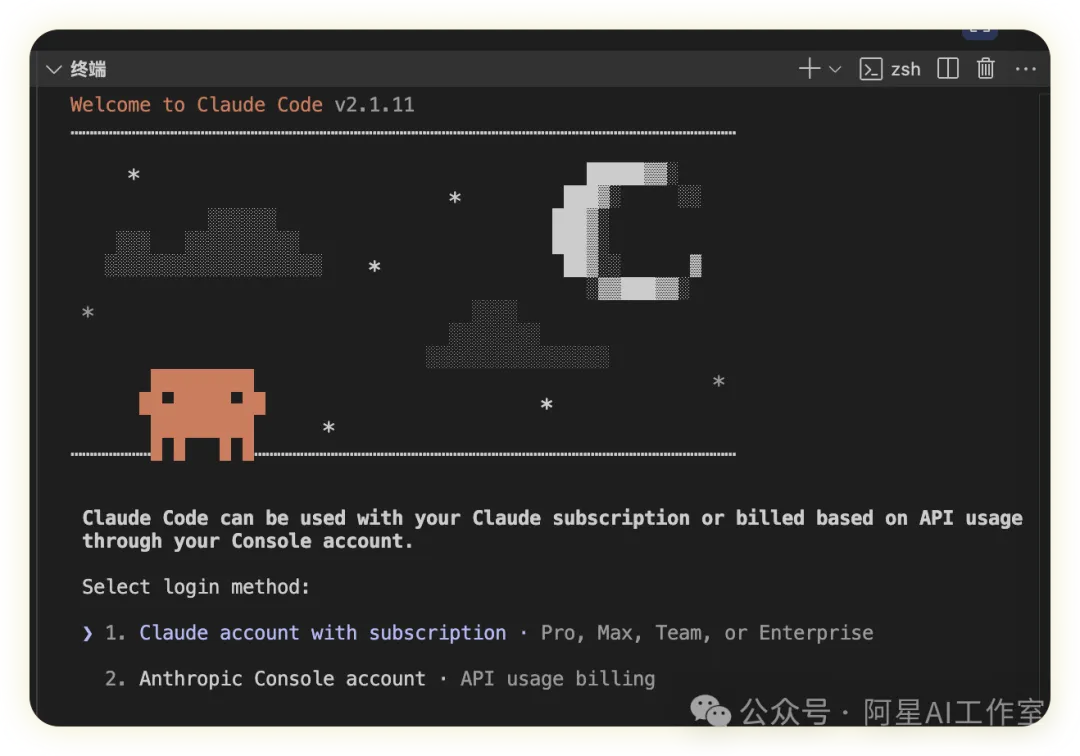Click the Pro, Max, Team, or Enterprise text
Screen dimensions: 1080x756
[706, 633]
